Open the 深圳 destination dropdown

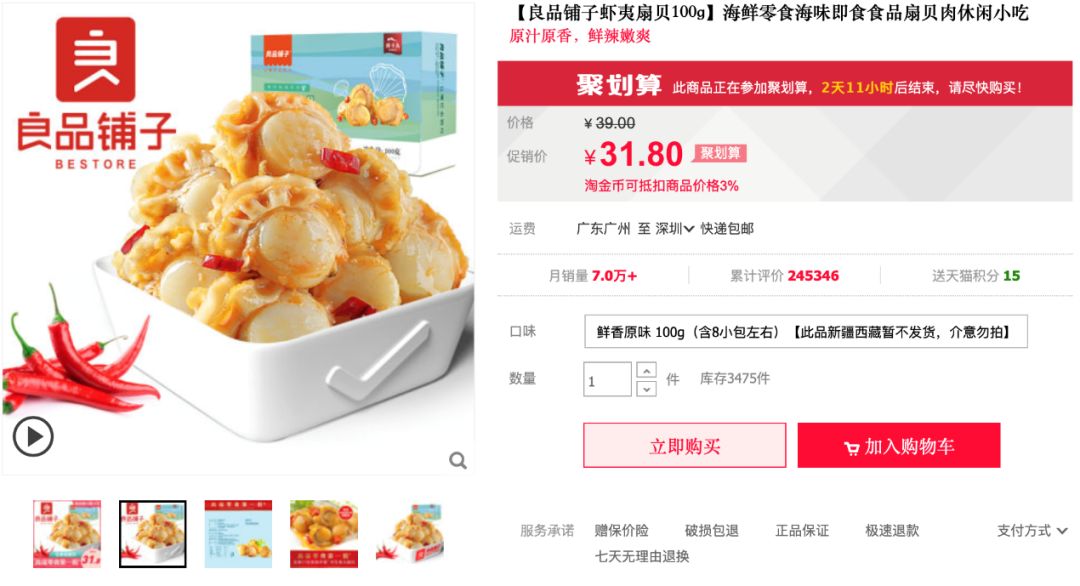[674, 229]
